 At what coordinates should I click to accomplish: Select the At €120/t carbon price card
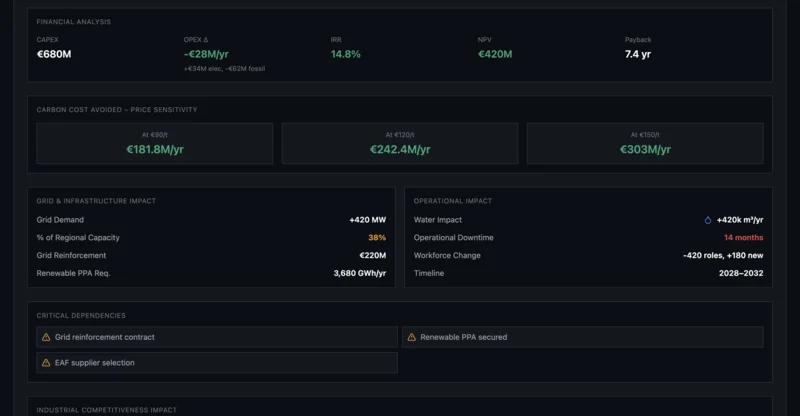tap(400, 143)
